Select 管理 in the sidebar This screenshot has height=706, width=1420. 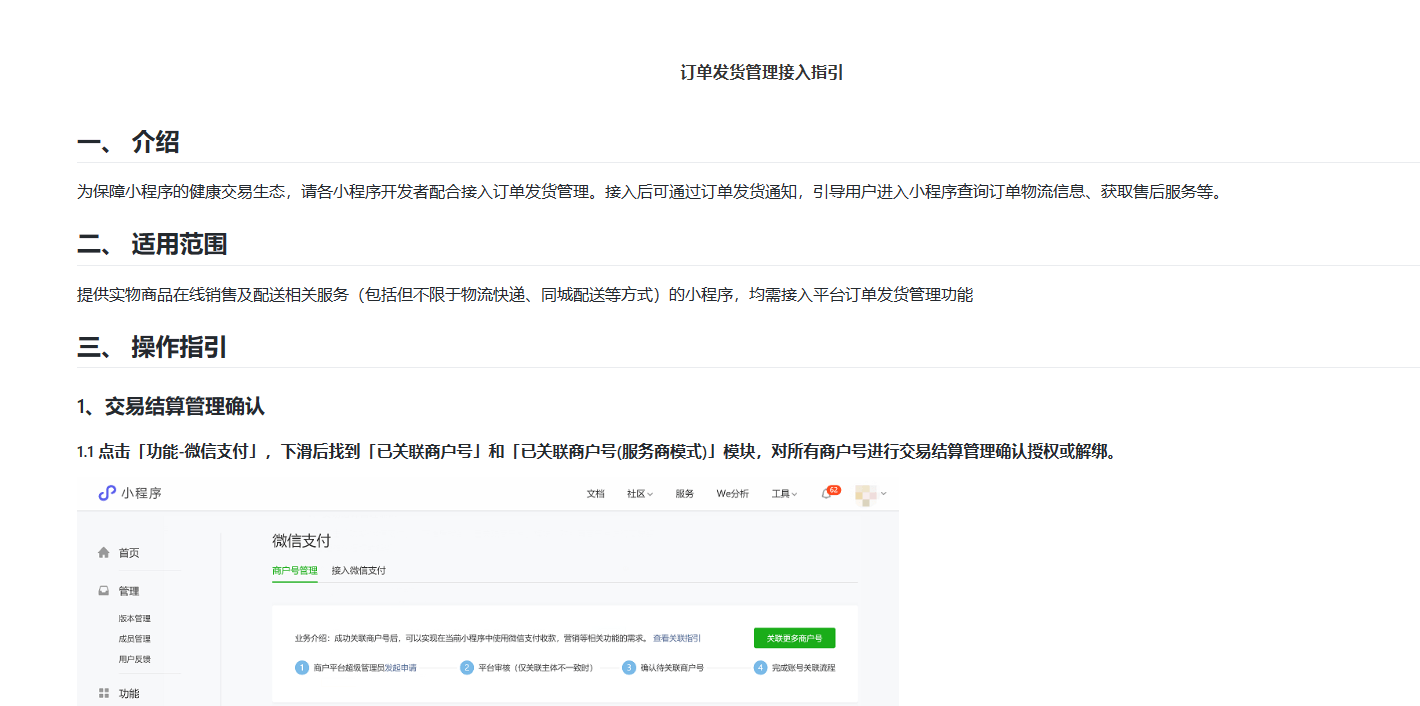(129, 591)
